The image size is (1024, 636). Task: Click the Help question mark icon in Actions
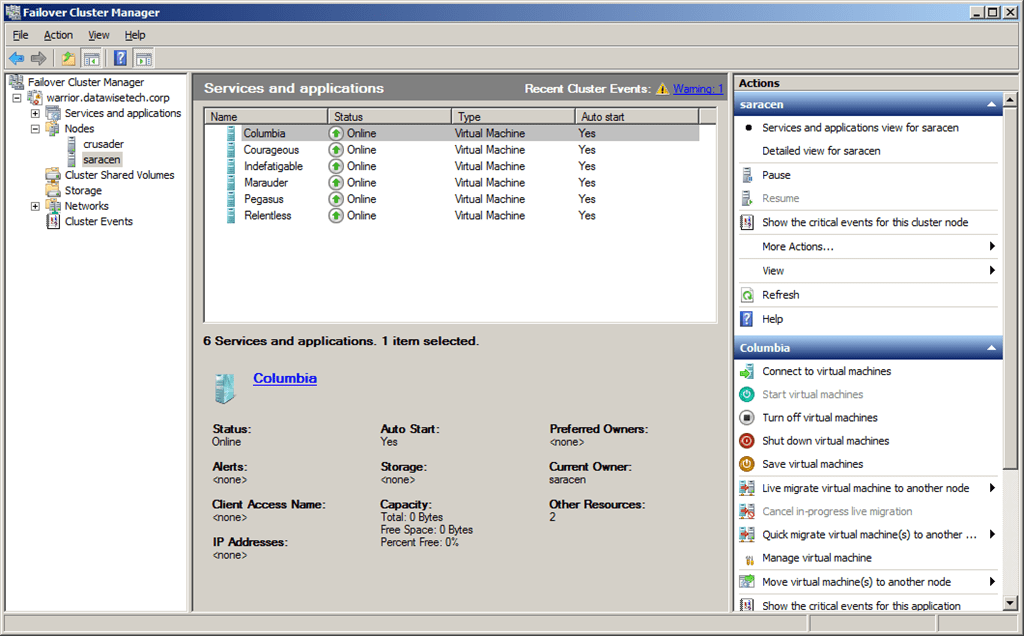[x=746, y=319]
